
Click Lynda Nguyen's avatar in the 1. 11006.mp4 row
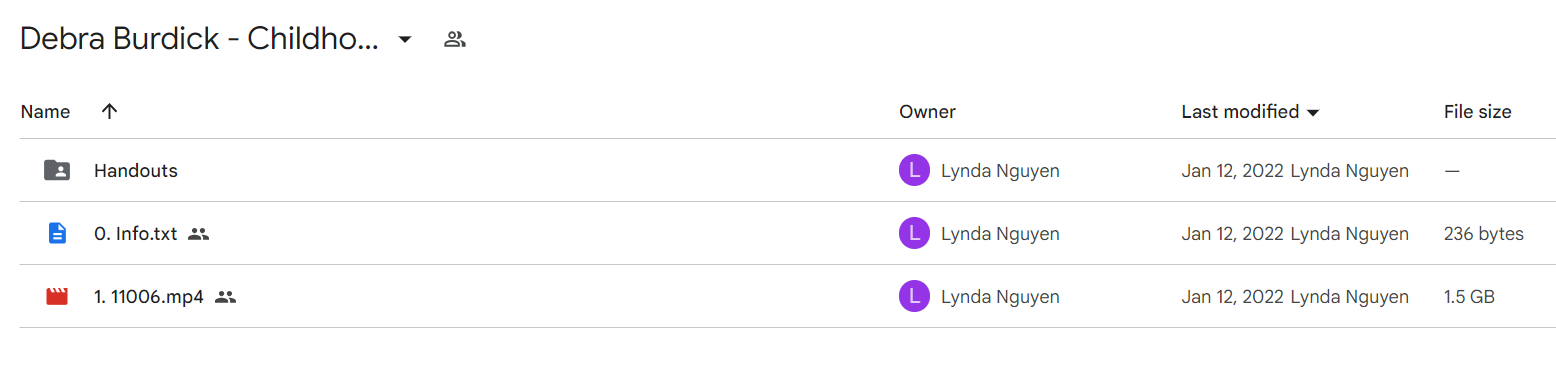[x=914, y=297]
